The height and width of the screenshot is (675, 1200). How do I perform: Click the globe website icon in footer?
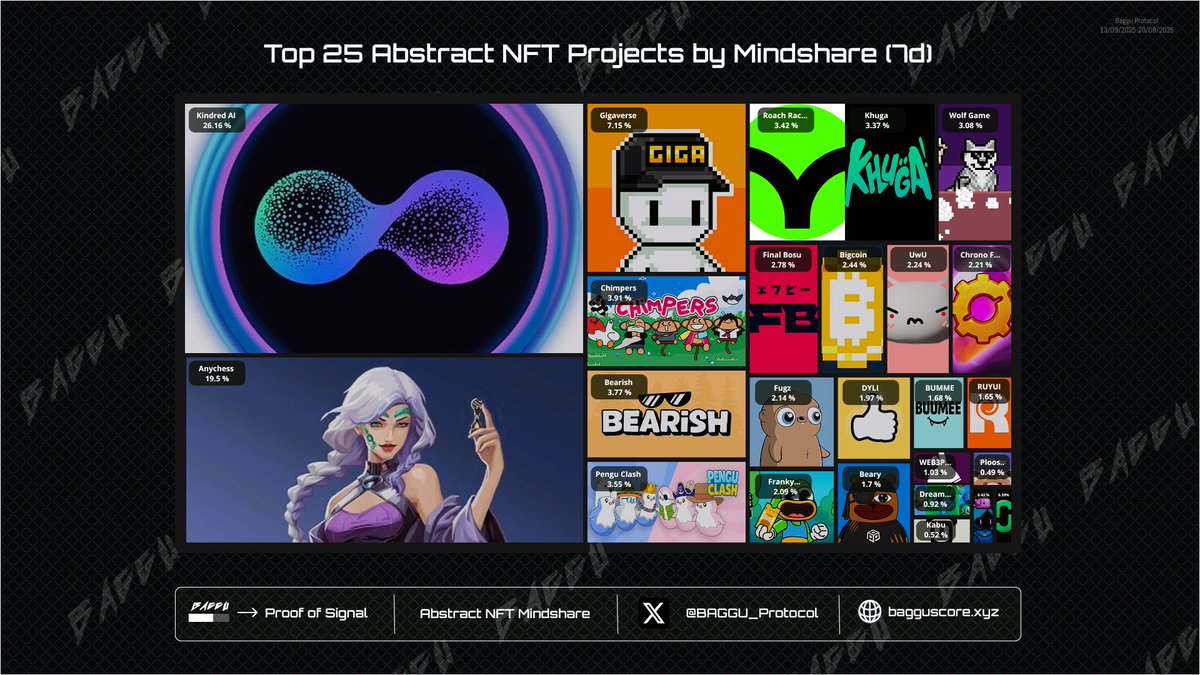pos(872,613)
